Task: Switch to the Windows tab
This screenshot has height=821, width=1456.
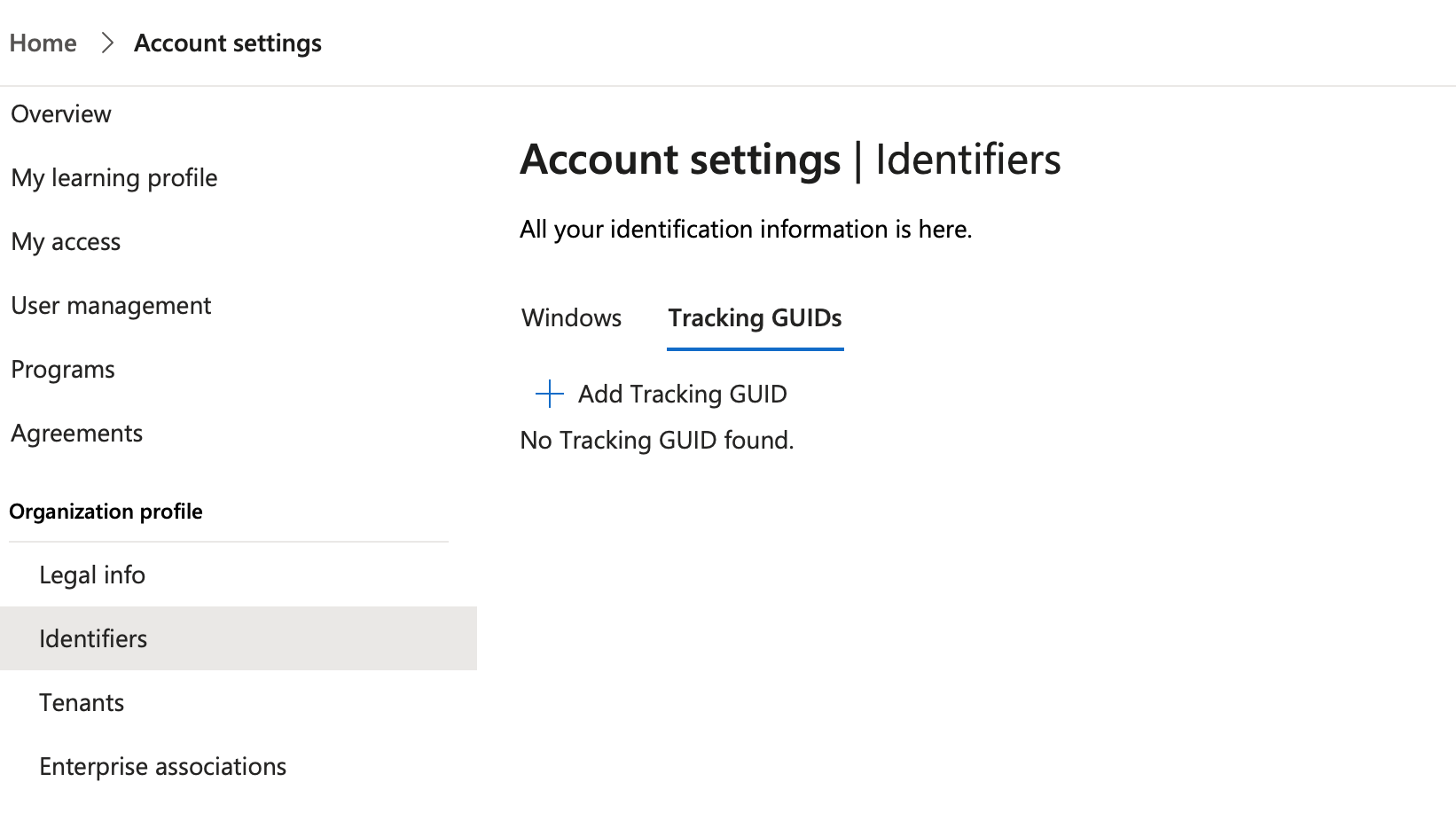Action: [572, 318]
